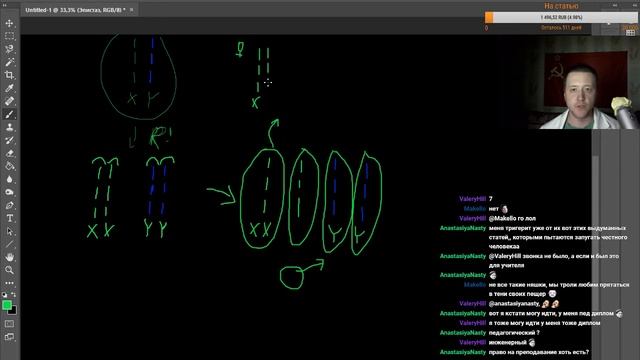Select the Sponge tool above the Pen
Image resolution: width=640 pixels, height=360 pixels.
(x=9, y=192)
